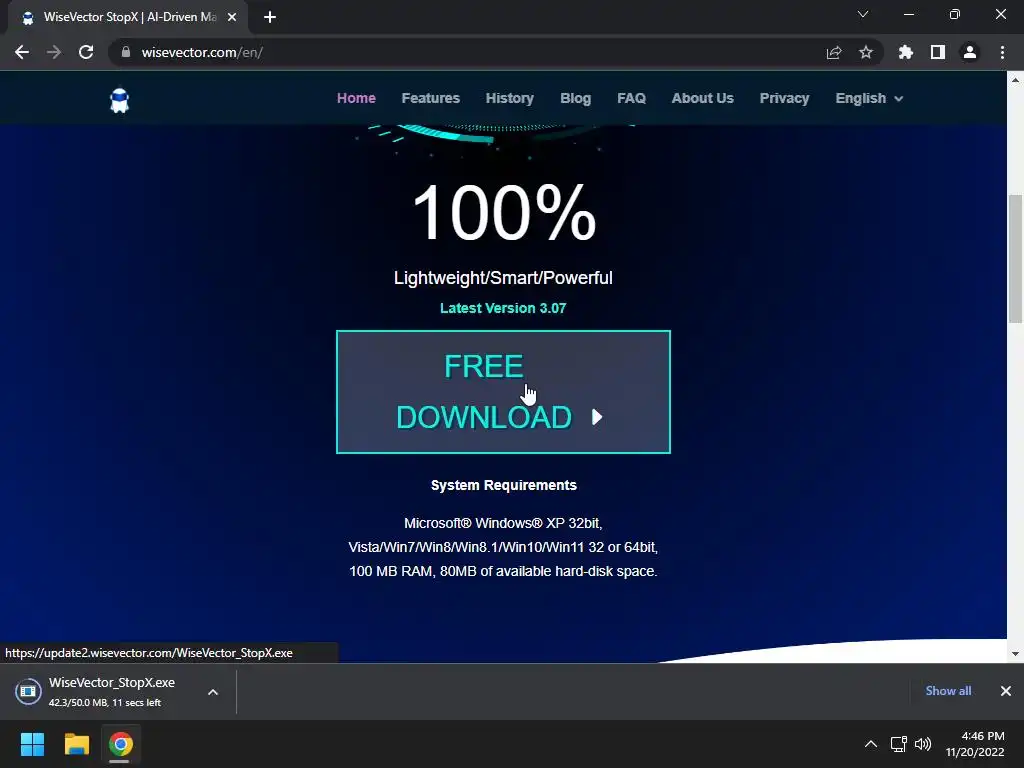Close the downloads bar

point(1006,691)
